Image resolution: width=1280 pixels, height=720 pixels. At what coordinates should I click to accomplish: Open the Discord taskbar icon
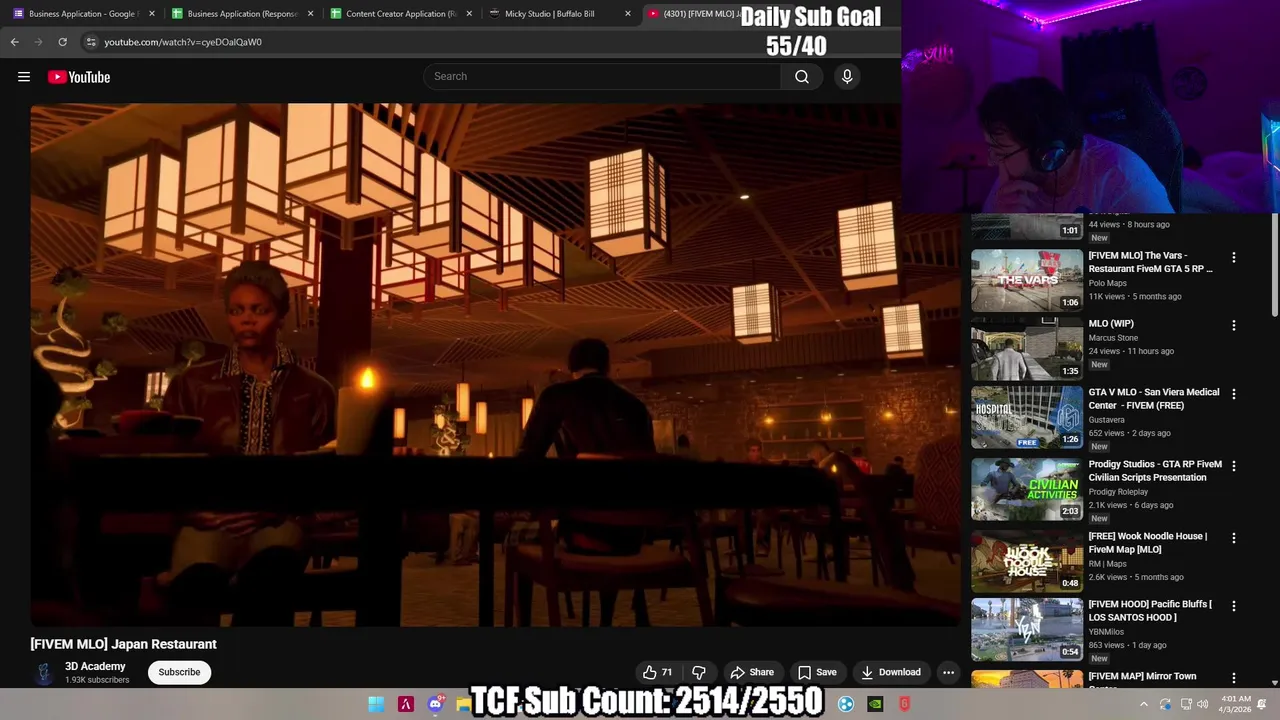tap(436, 704)
